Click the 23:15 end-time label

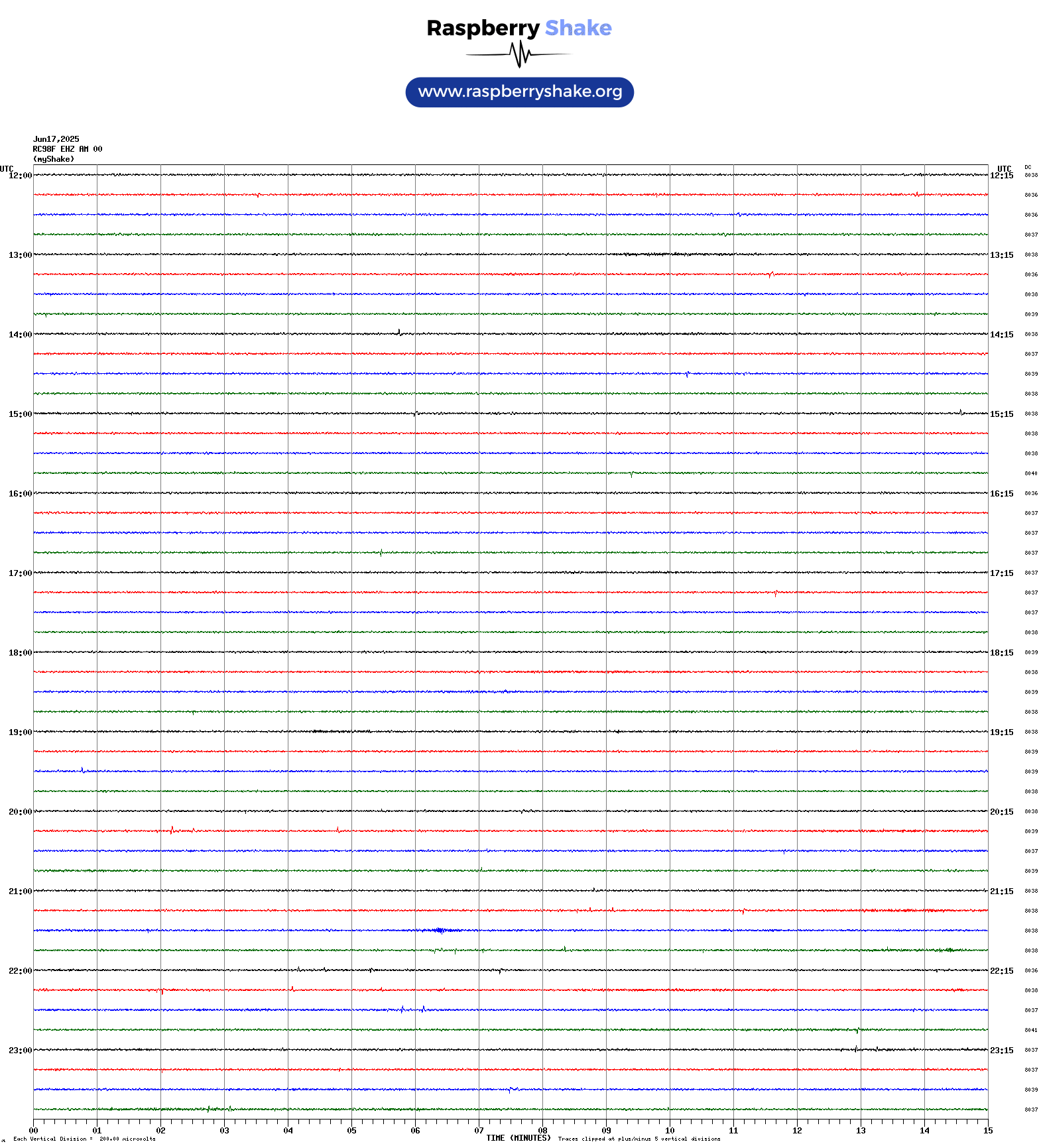1002,1051
